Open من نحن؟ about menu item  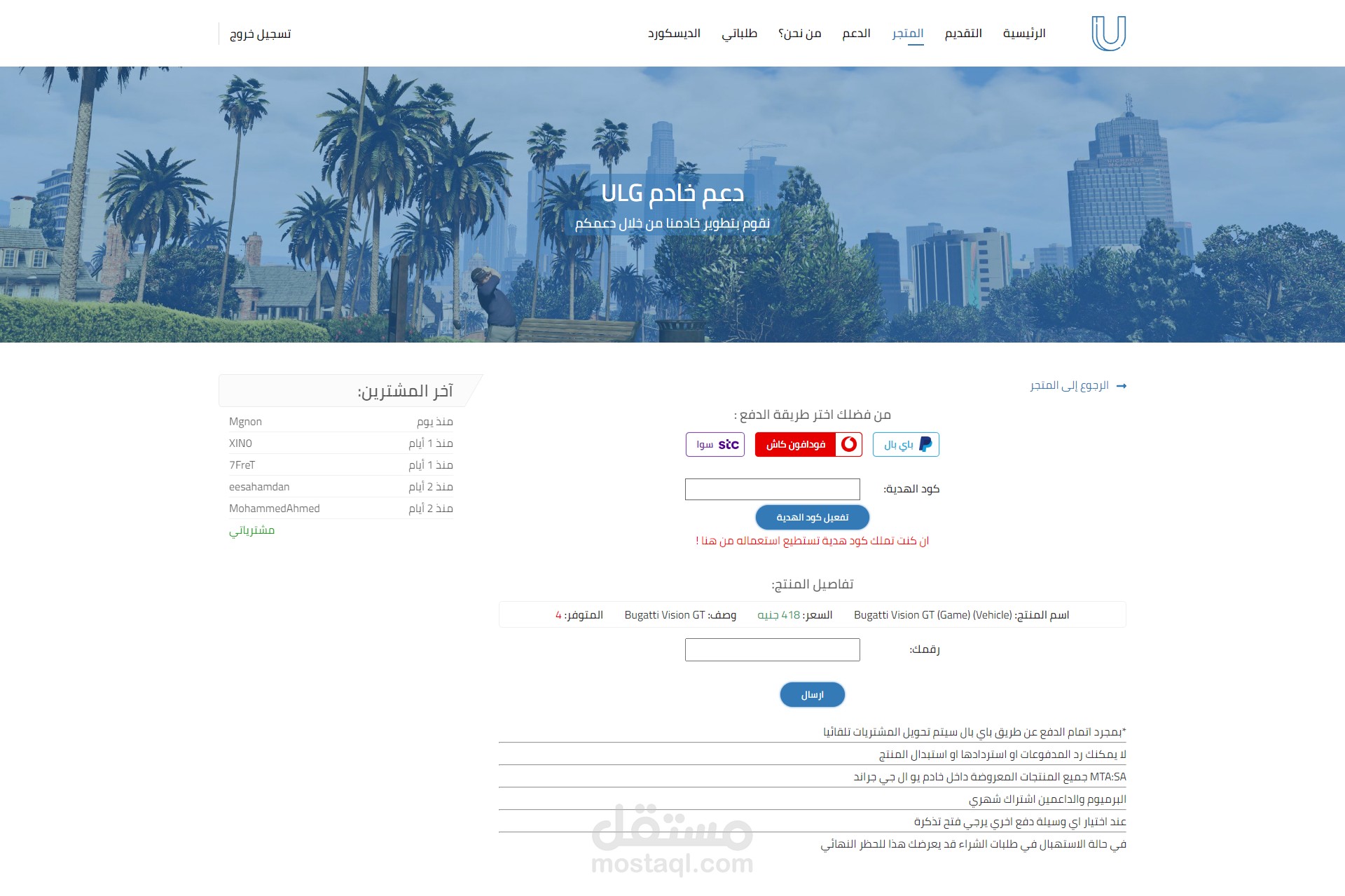pyautogui.click(x=800, y=34)
